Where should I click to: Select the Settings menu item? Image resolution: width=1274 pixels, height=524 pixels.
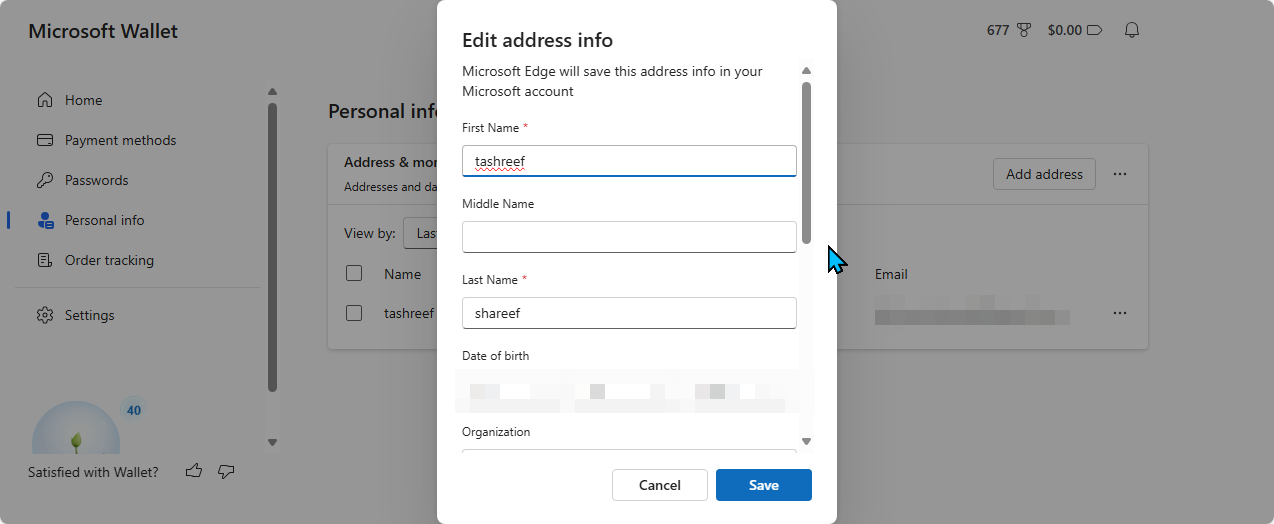[89, 315]
